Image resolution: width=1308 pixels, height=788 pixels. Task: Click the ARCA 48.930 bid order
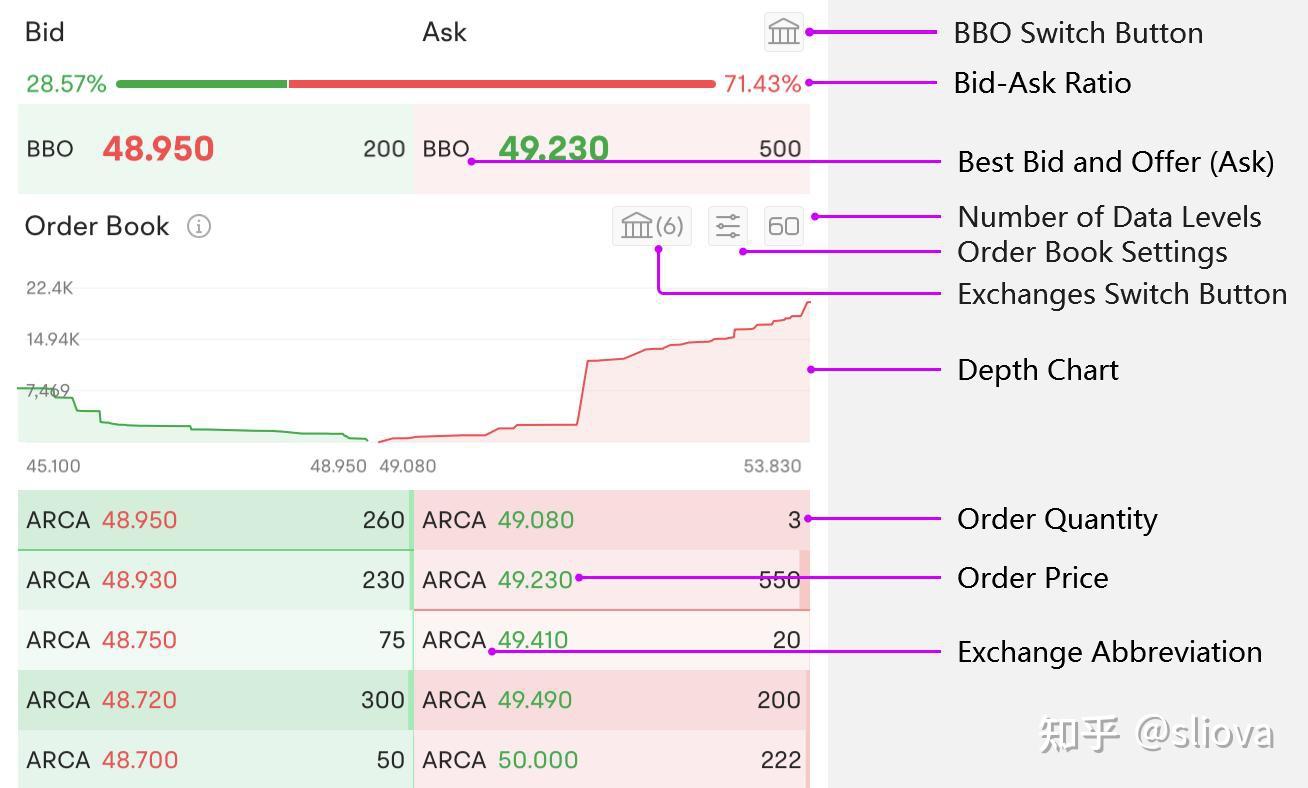[215, 580]
